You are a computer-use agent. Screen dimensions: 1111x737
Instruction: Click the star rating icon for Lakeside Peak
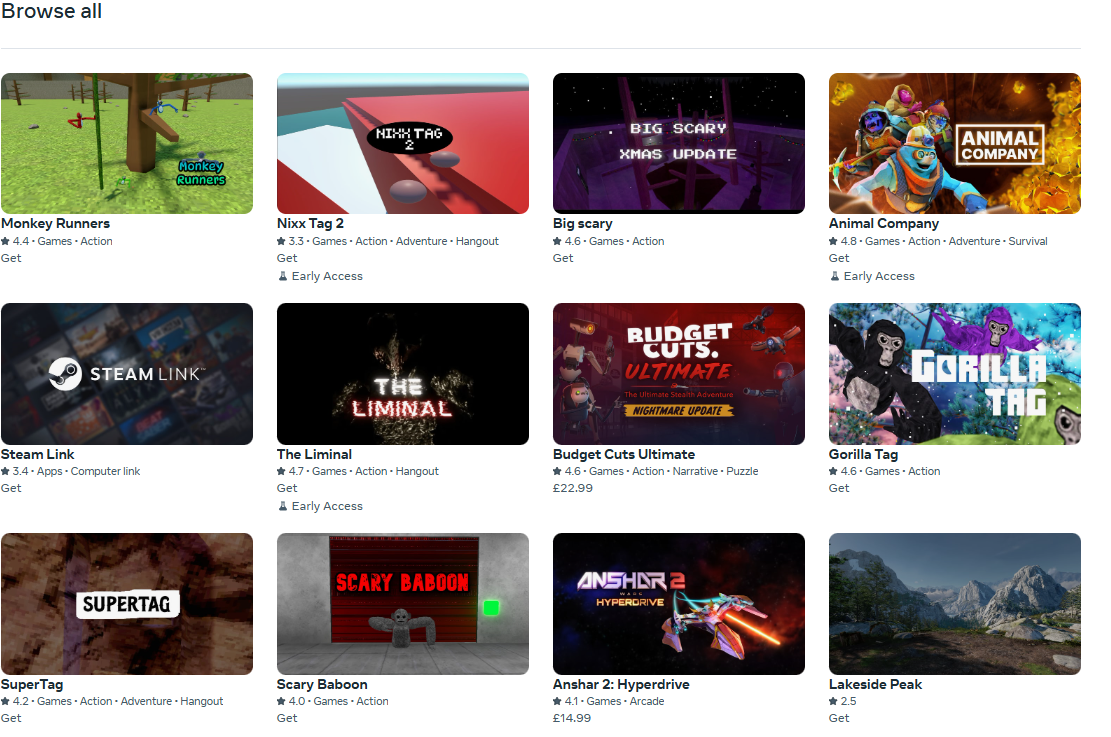[833, 701]
